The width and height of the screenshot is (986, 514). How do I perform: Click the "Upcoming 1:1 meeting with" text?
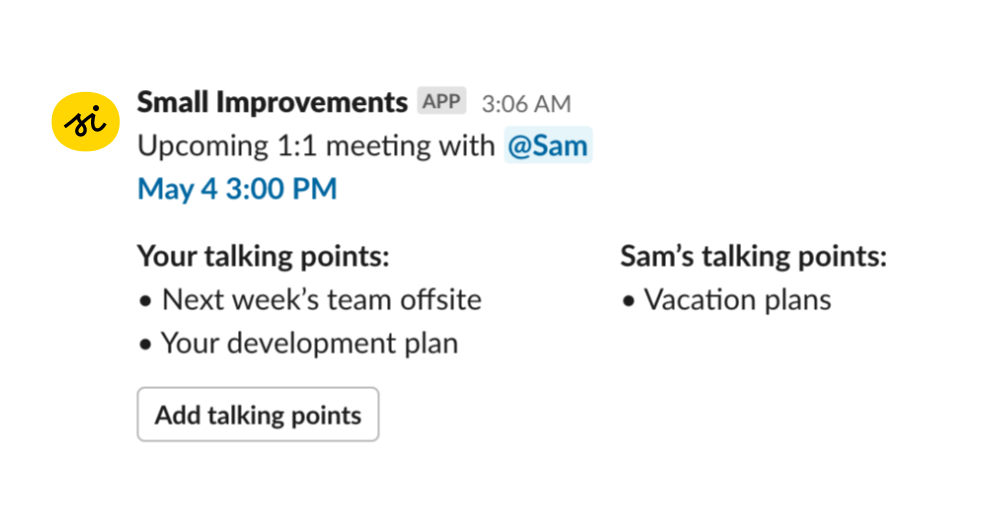pos(316,146)
